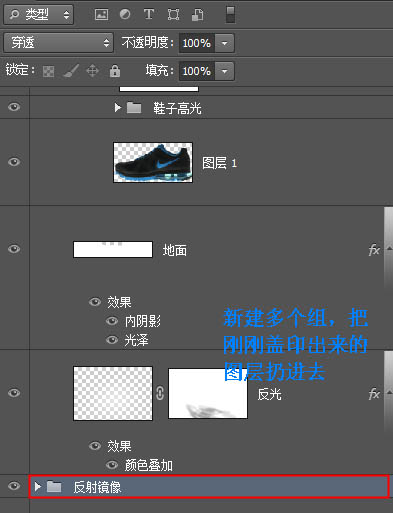Collapse effects arrow on 地面 layer

[389, 248]
